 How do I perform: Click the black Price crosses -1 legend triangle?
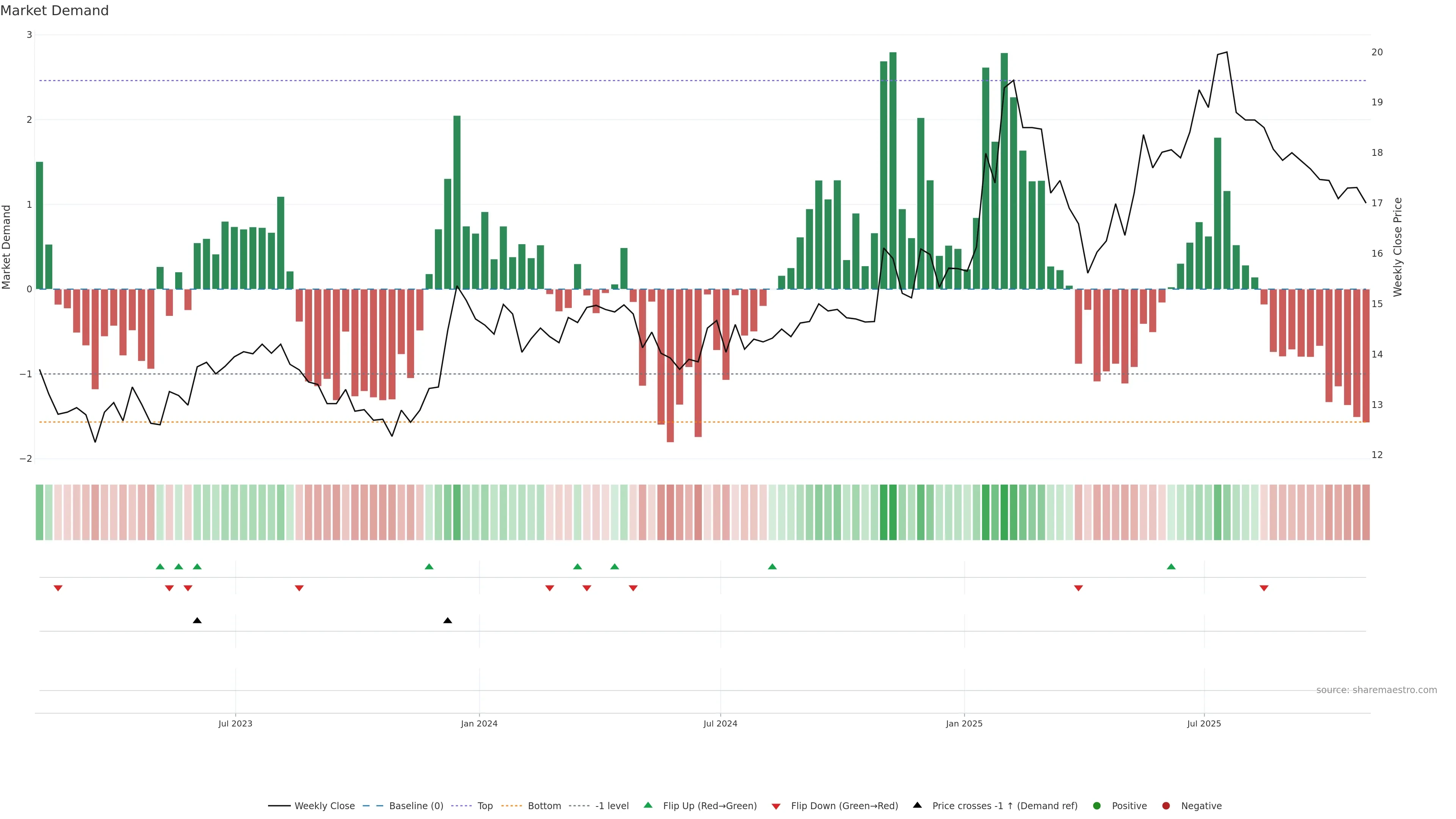[x=917, y=805]
